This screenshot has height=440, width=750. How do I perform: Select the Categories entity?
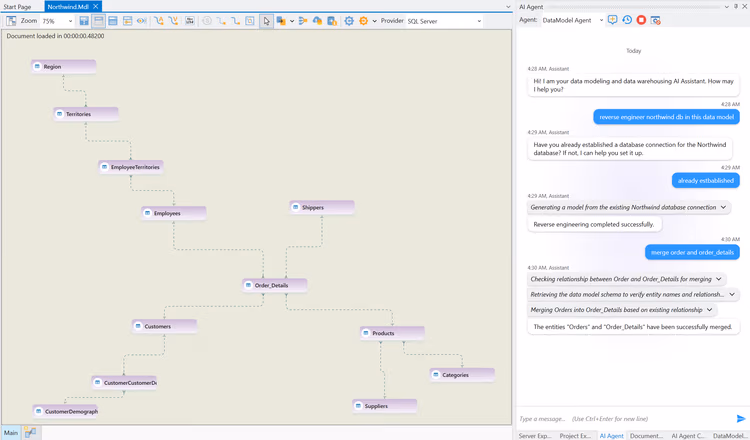click(x=462, y=375)
